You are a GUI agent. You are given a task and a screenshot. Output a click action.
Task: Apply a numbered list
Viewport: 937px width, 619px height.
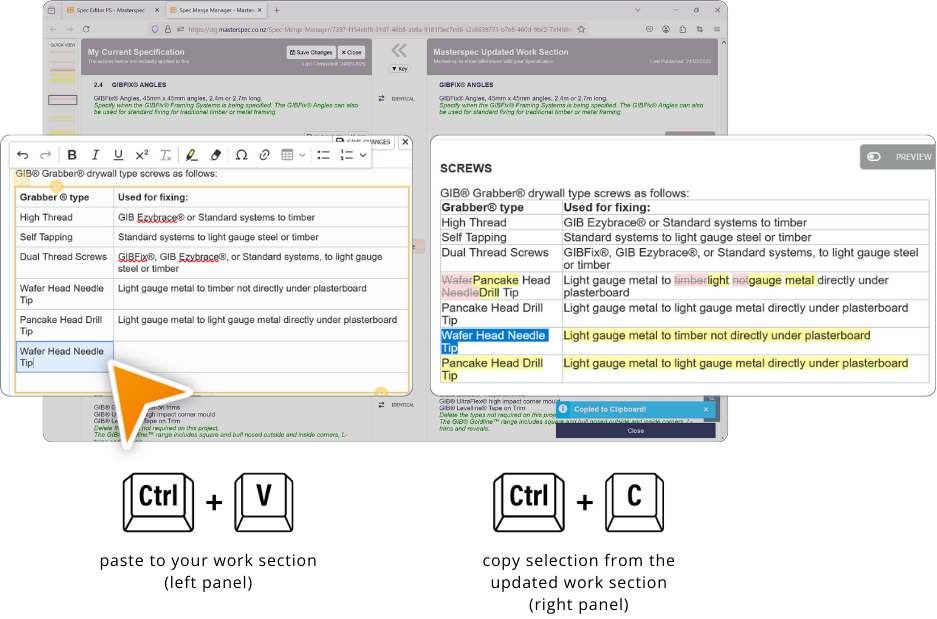[347, 155]
